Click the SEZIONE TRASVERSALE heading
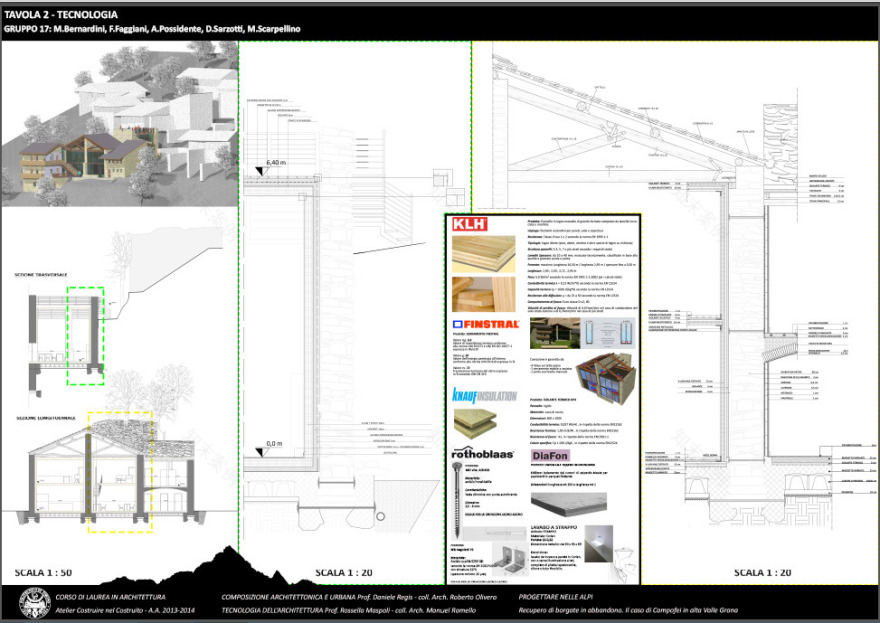 click(x=43, y=274)
